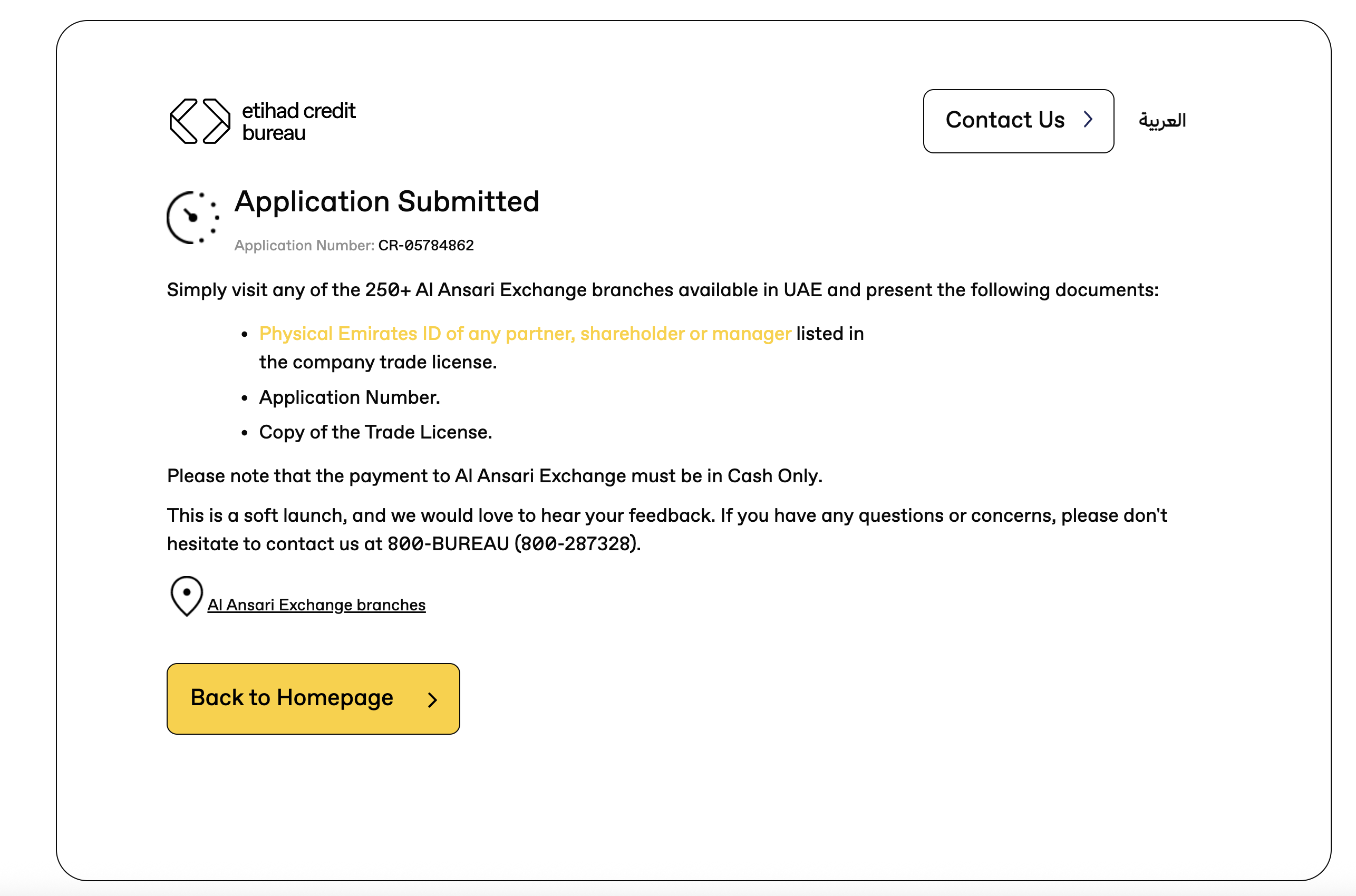Click the 'Simply visit any of the 250+' sentence
This screenshot has width=1356, height=896.
point(663,290)
